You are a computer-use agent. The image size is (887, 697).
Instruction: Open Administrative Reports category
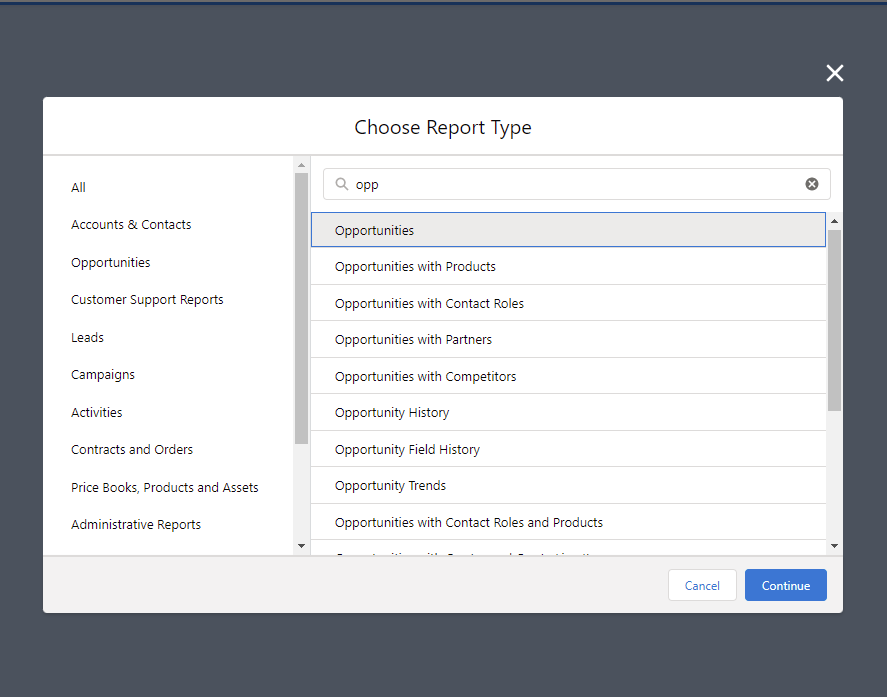[136, 525]
